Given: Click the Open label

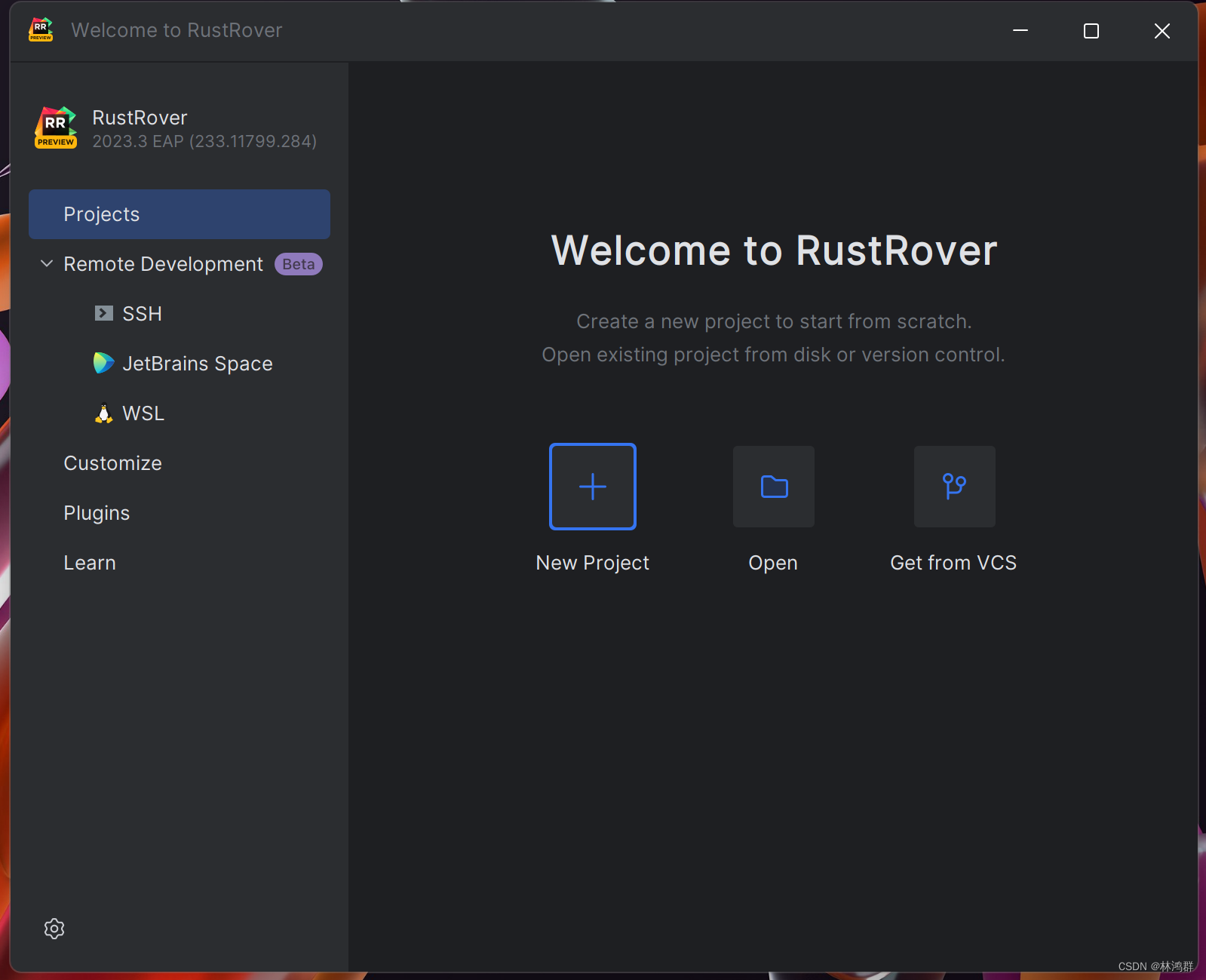Looking at the screenshot, I should pyautogui.click(x=773, y=563).
